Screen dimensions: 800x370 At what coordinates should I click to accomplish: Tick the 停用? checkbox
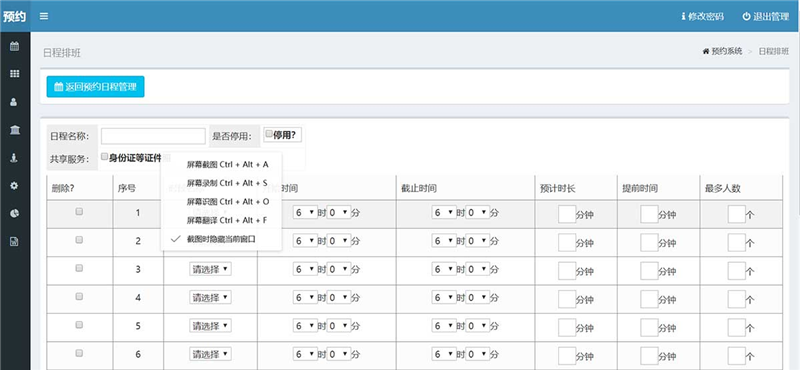tap(269, 134)
